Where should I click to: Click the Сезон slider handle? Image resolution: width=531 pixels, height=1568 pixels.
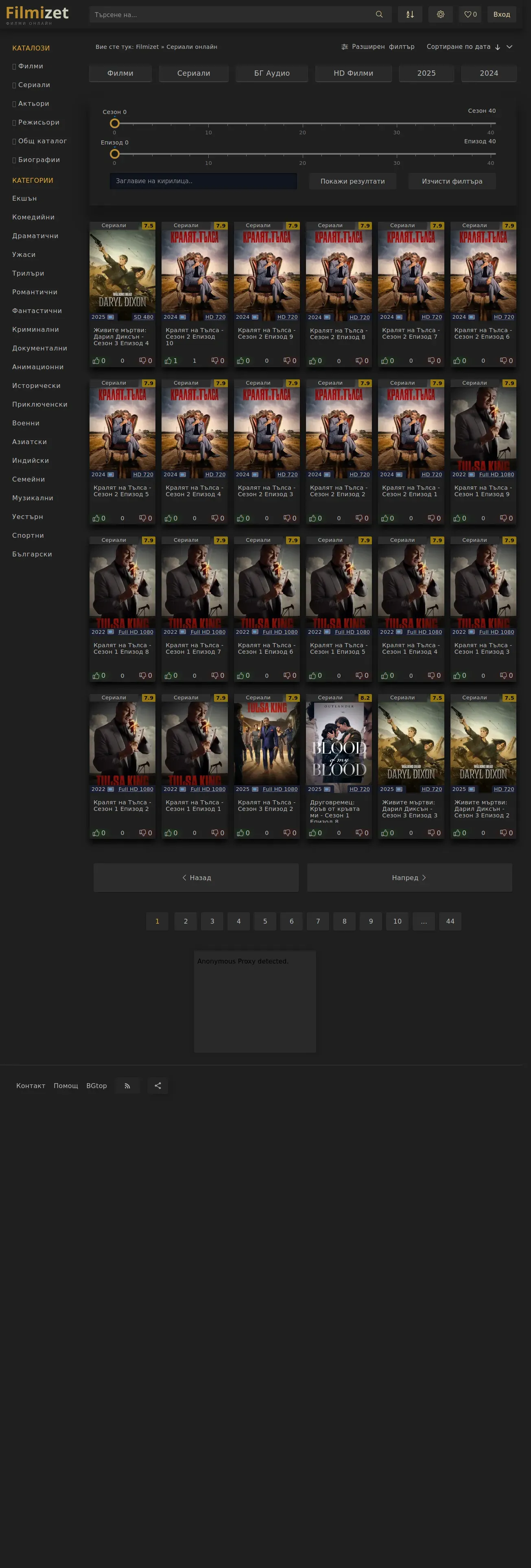tap(114, 124)
